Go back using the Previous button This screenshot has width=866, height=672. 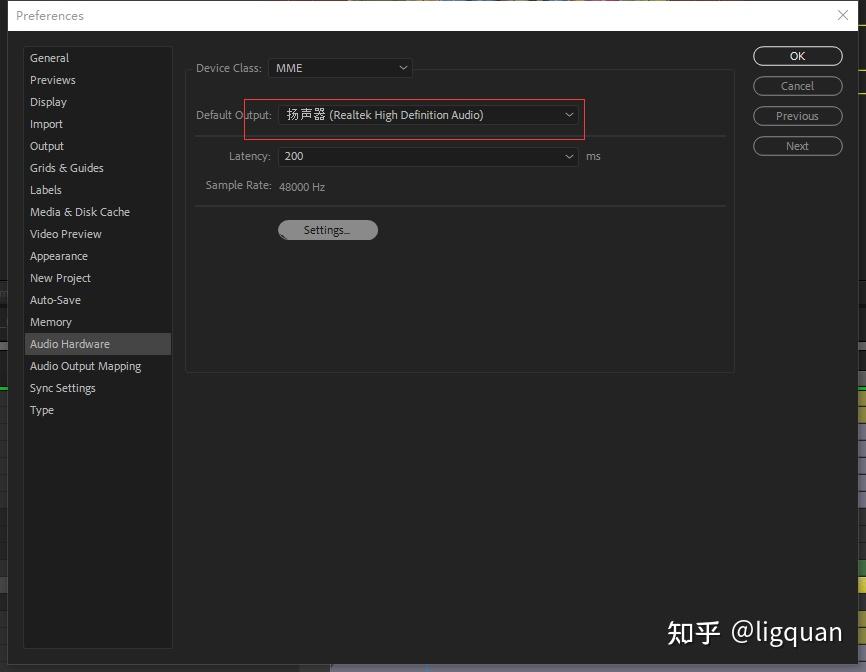tap(796, 116)
